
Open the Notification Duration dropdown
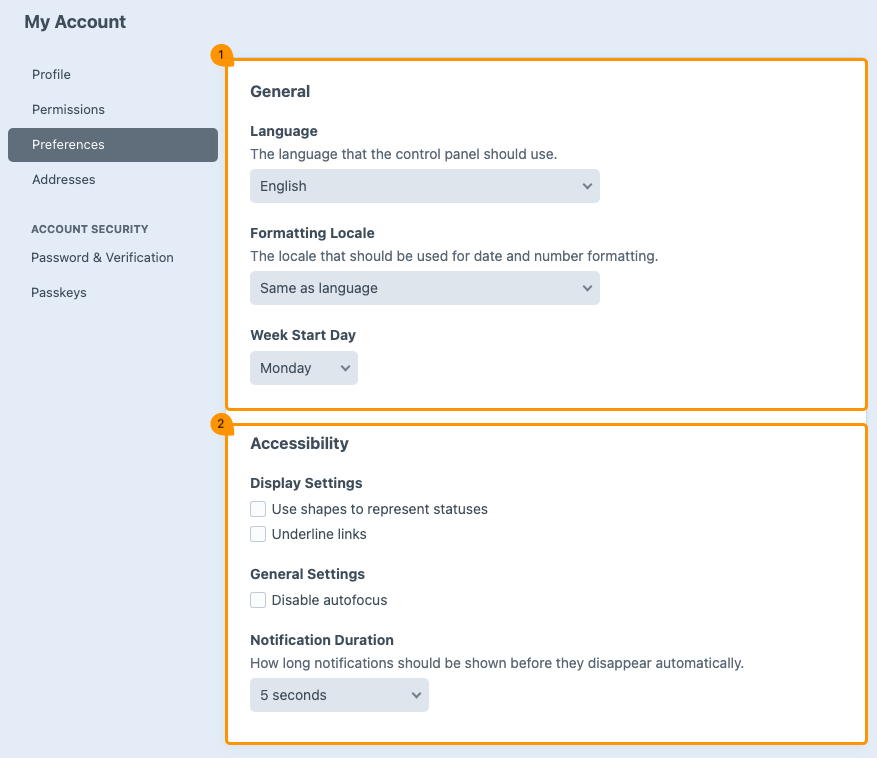point(338,695)
